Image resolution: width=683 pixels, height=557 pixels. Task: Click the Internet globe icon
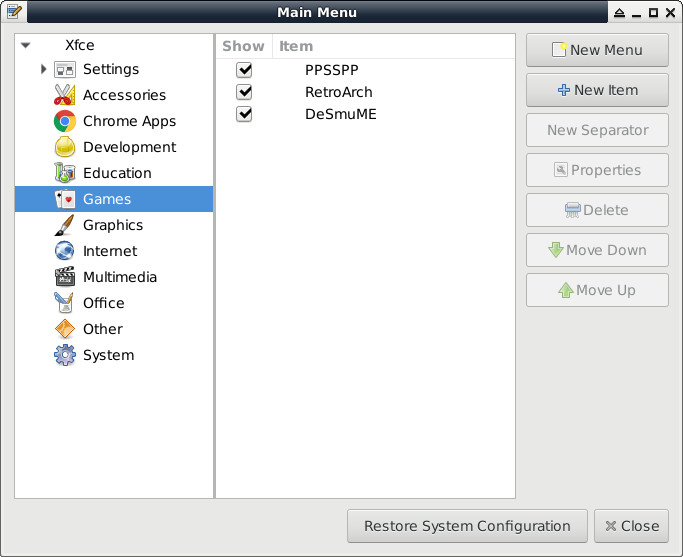tap(64, 251)
